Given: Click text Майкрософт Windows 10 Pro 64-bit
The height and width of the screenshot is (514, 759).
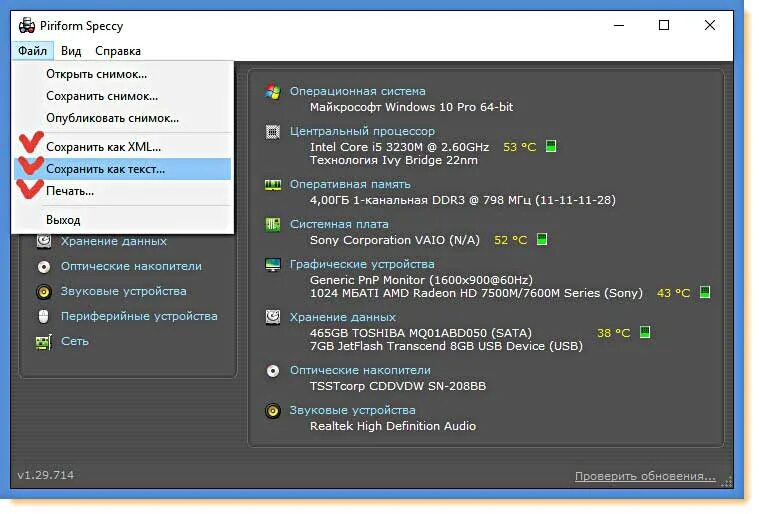Looking at the screenshot, I should (411, 107).
